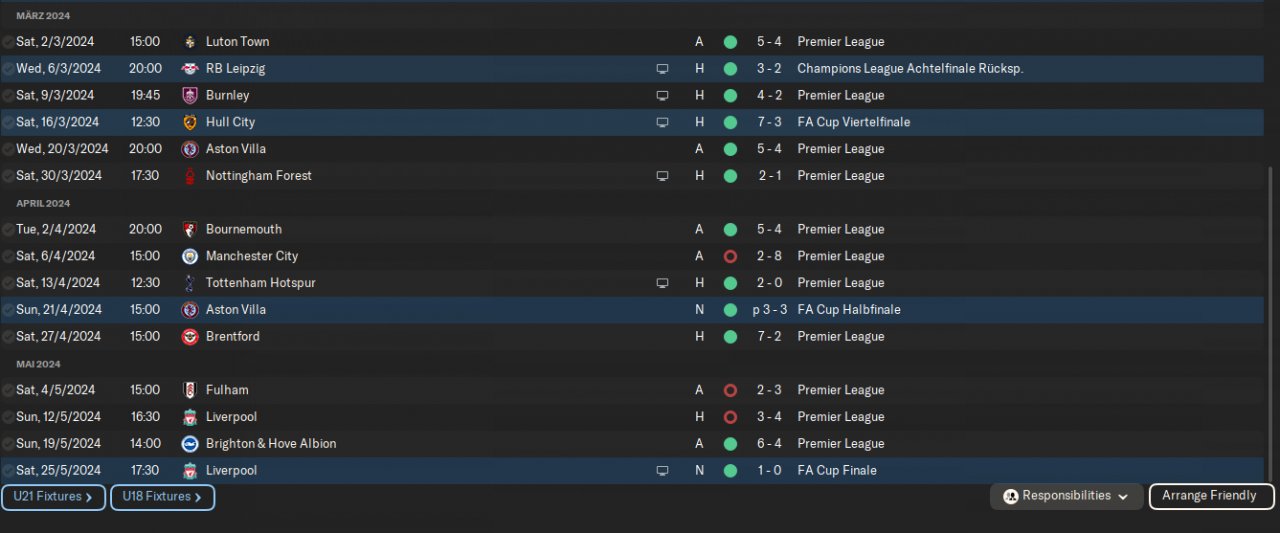Click green win indicator on Luton Town match
Viewport: 1280px width, 533px height.
[730, 42]
